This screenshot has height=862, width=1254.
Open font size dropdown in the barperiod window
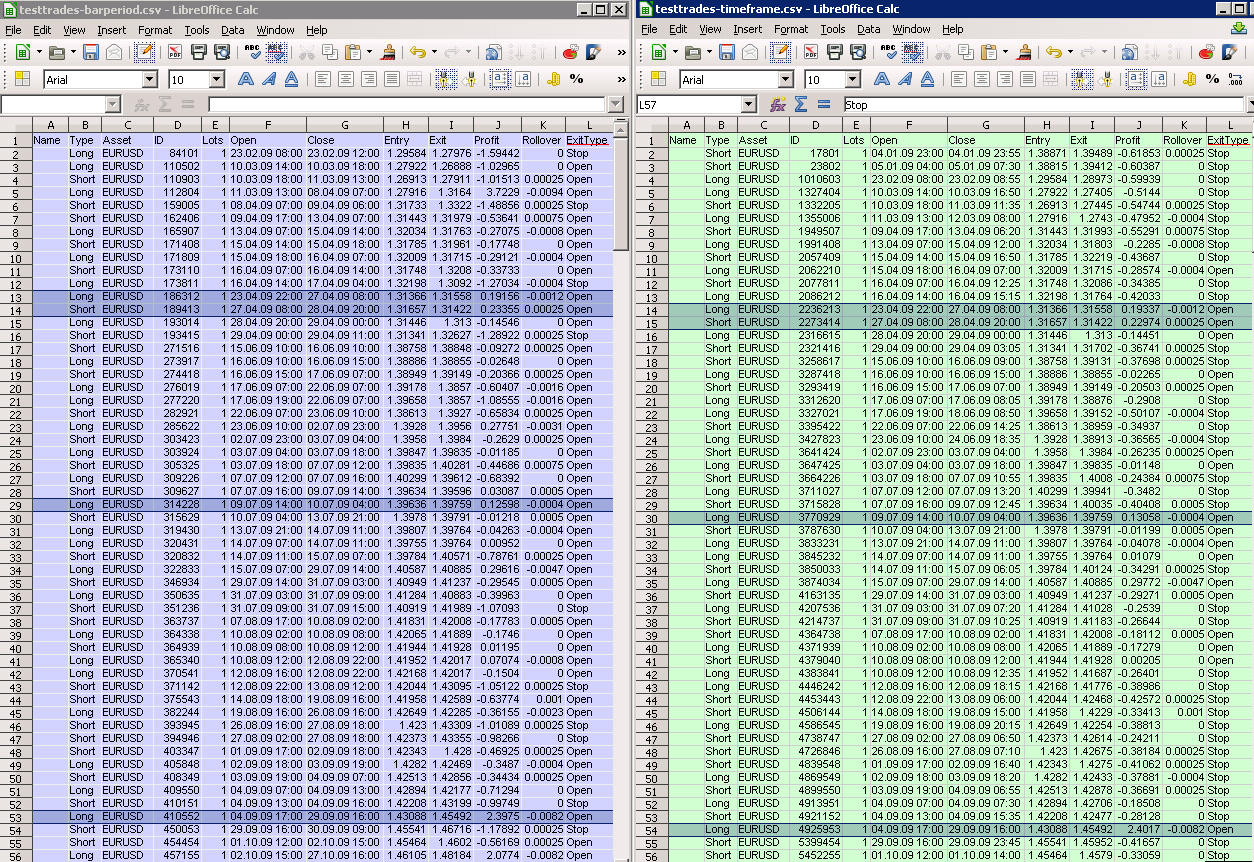pos(216,79)
